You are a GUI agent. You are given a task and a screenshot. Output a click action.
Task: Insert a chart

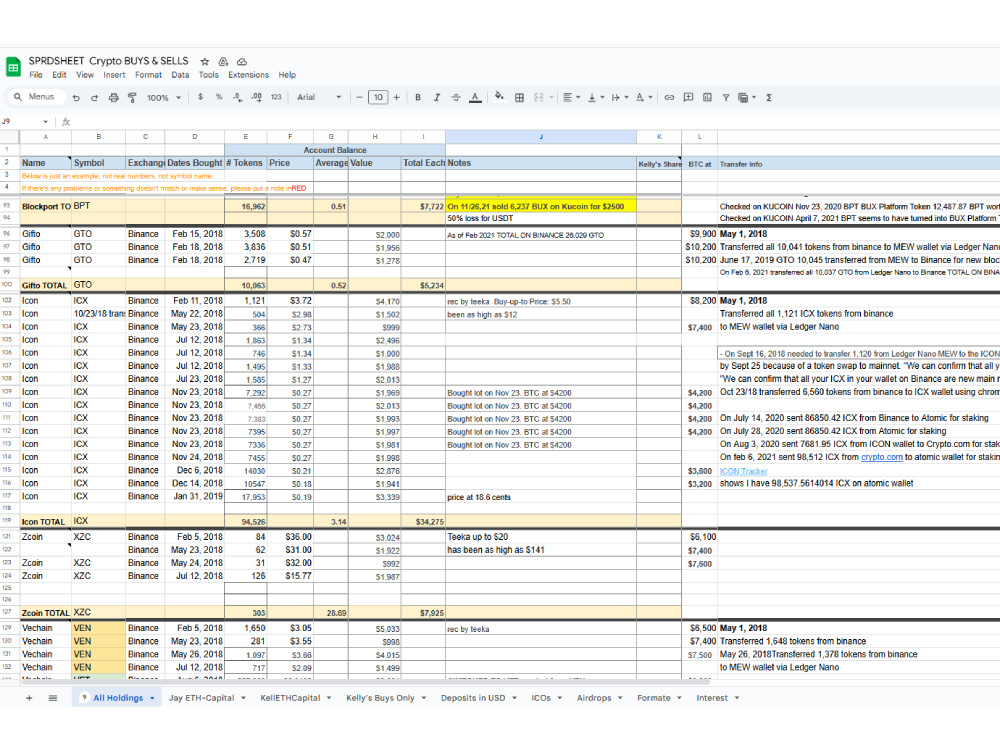(x=707, y=98)
